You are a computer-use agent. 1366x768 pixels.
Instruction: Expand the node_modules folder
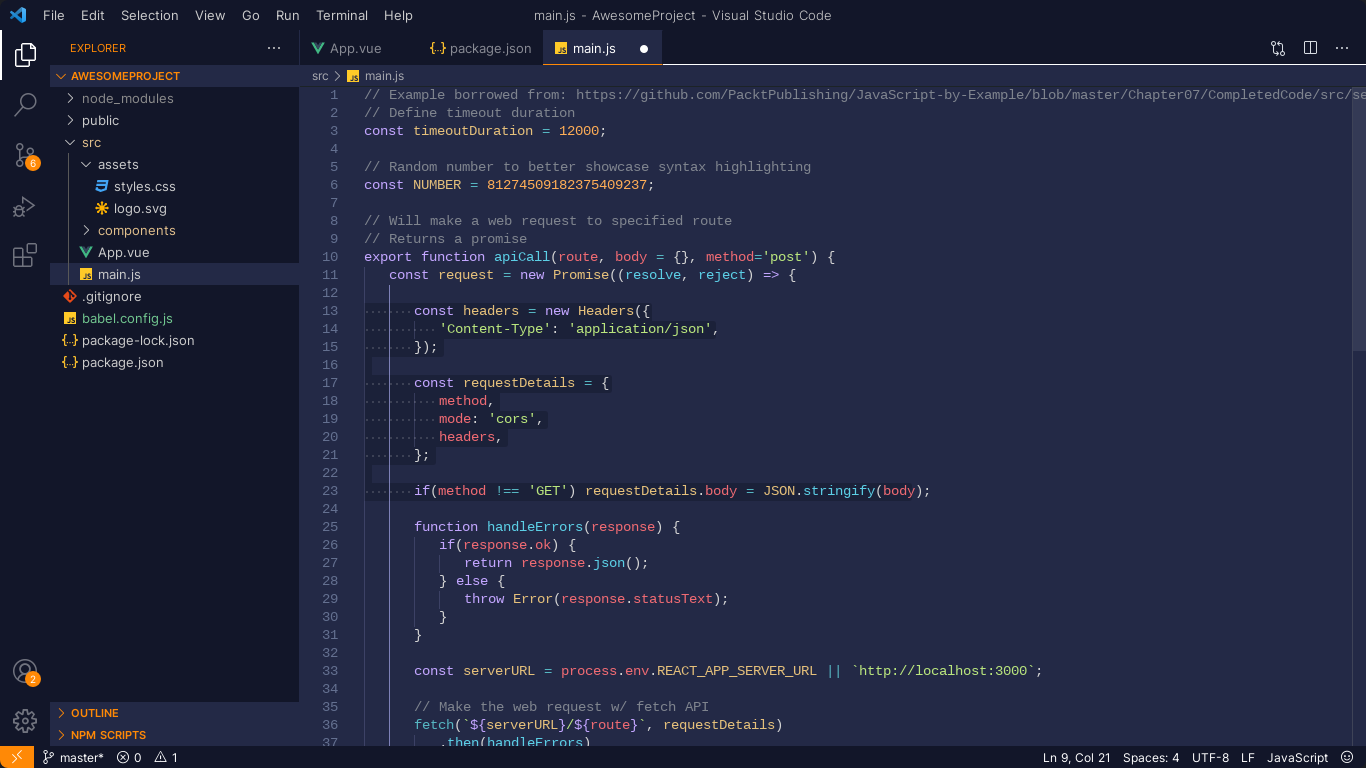tap(174, 98)
